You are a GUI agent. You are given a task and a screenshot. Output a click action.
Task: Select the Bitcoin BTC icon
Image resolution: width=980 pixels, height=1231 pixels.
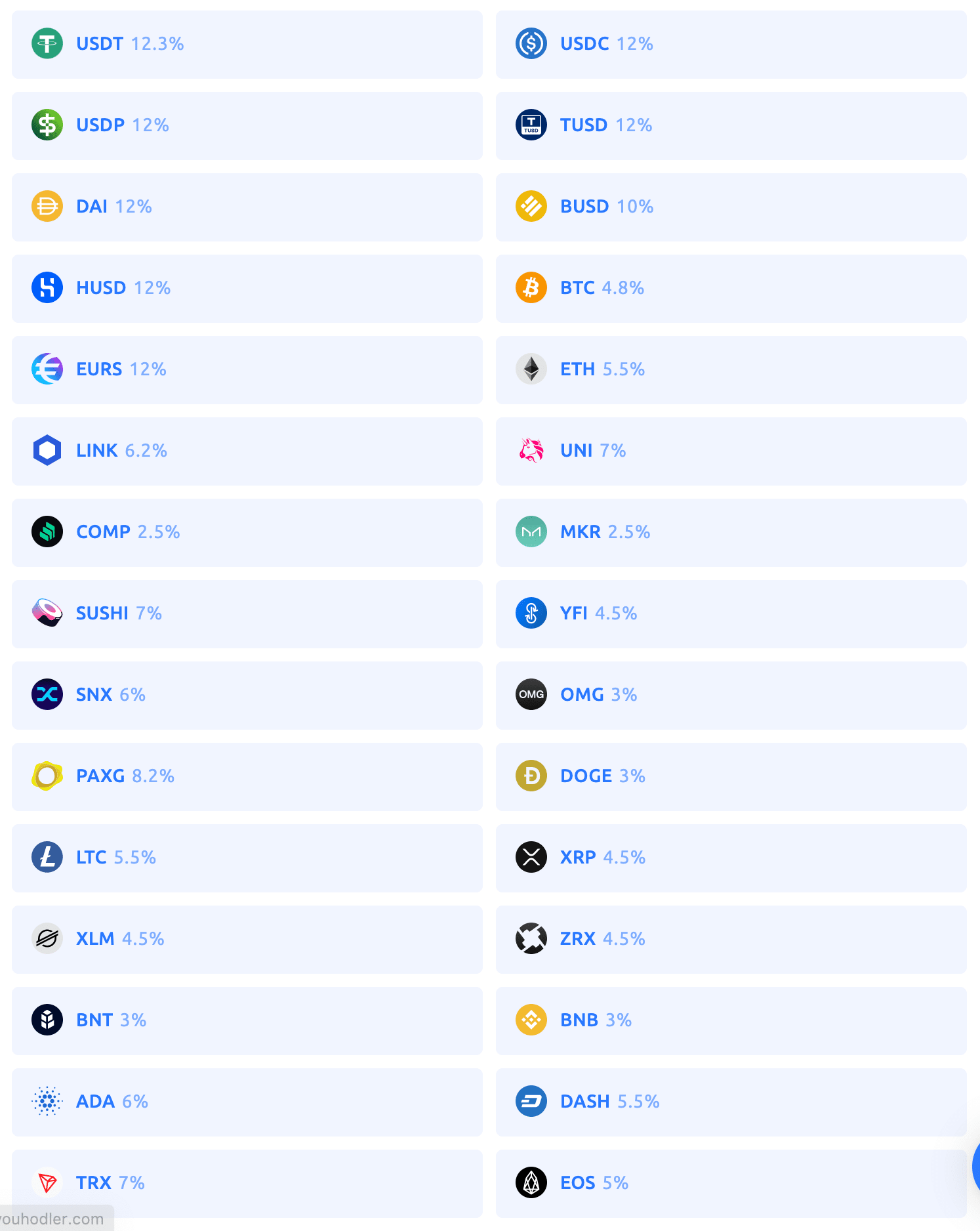pos(530,287)
